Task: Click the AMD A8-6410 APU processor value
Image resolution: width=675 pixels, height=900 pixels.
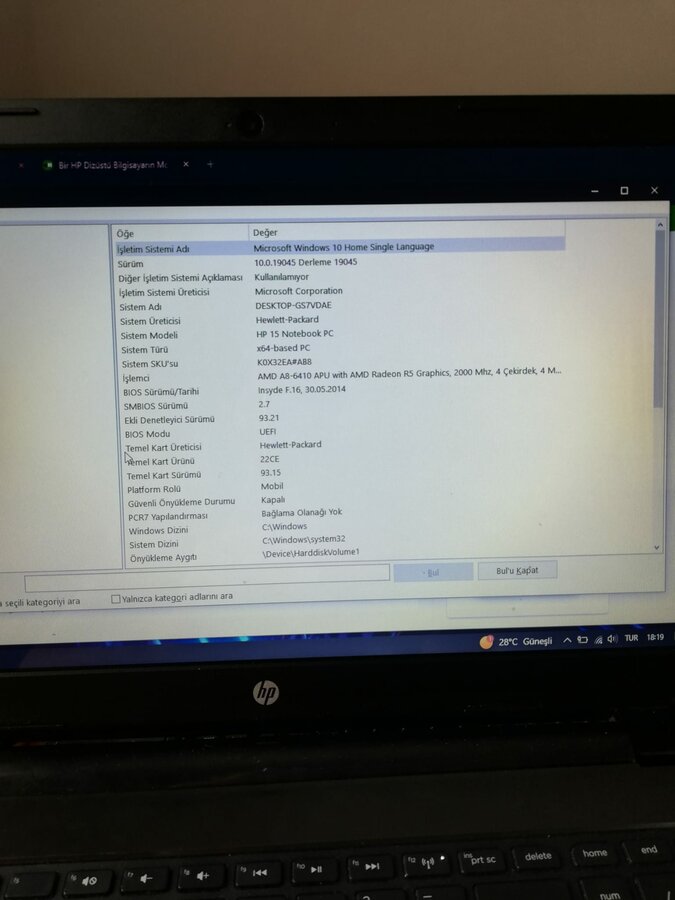Action: click(409, 373)
